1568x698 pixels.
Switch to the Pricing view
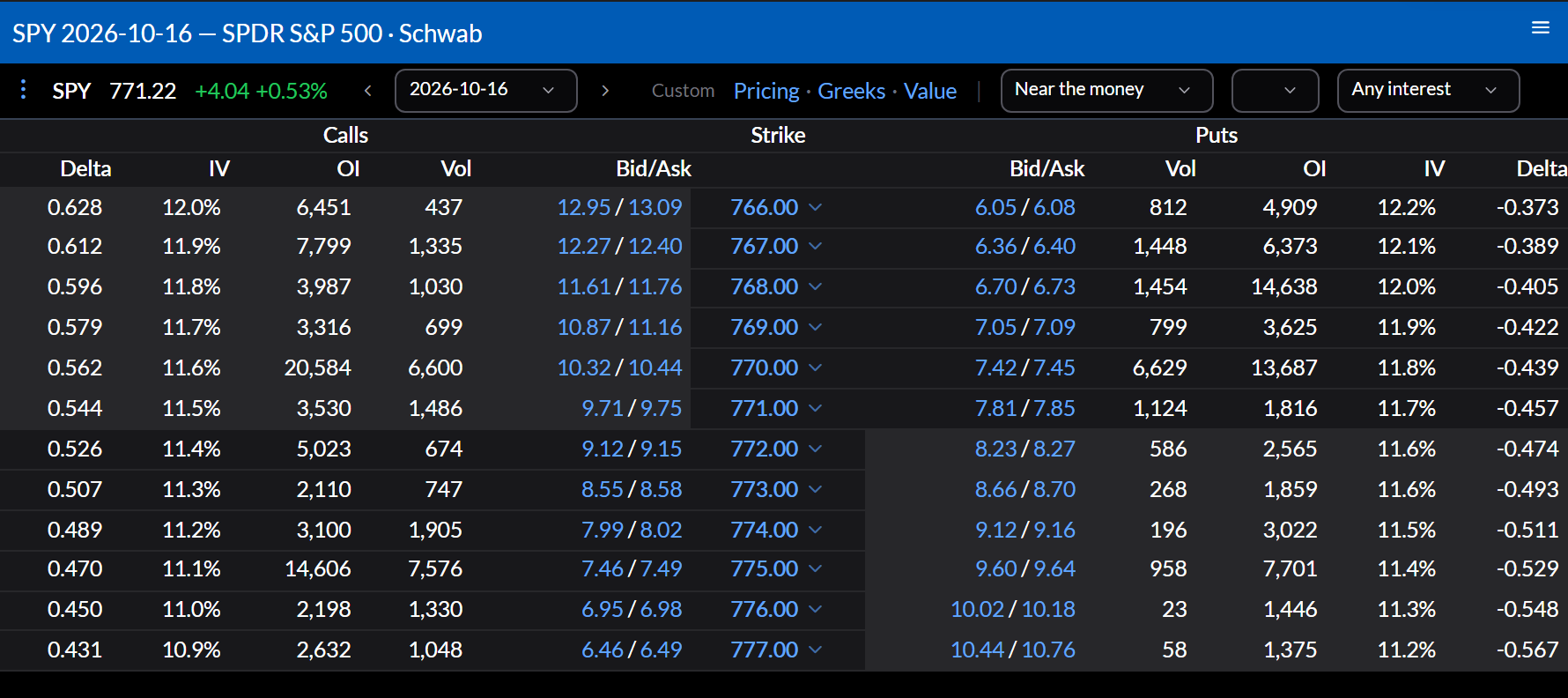766,91
